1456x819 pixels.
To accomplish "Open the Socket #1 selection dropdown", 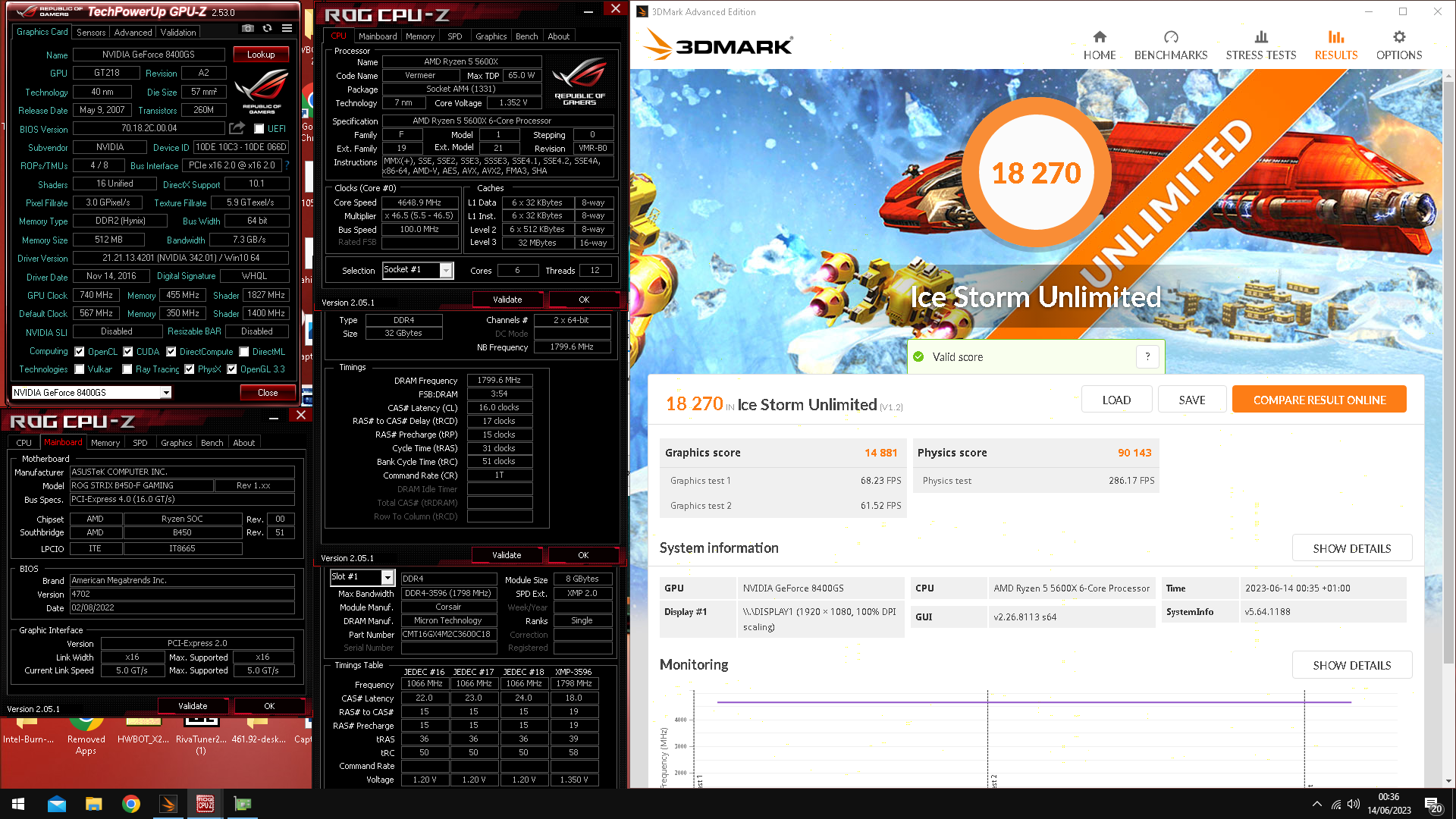I will coord(446,270).
